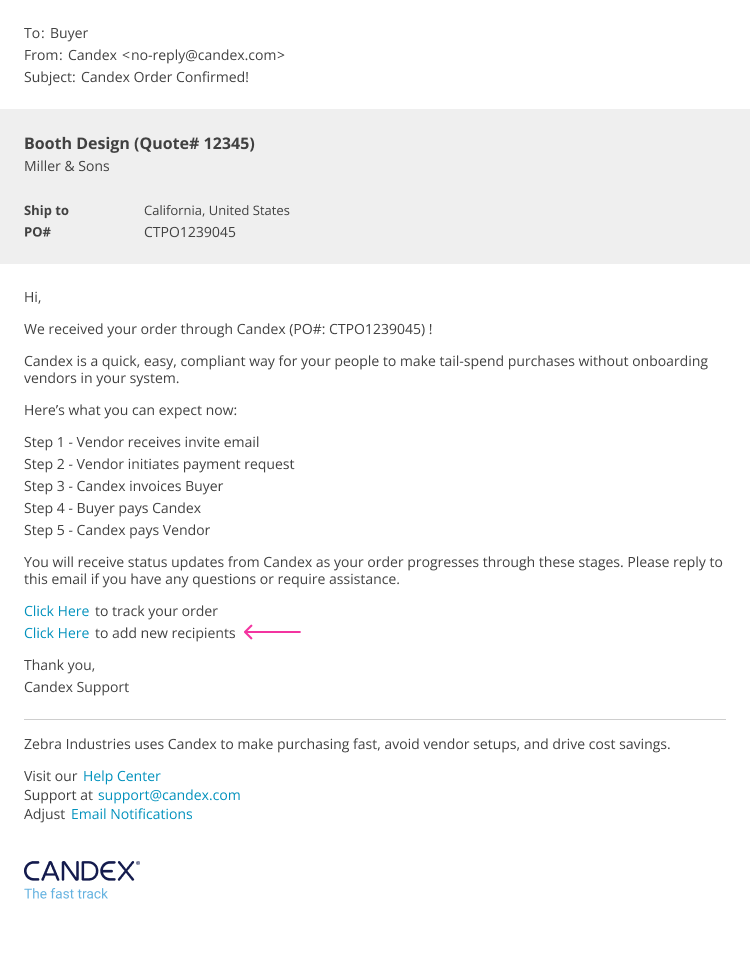
Task: Open the 'Click Here' add new recipients link
Action: click(x=57, y=633)
